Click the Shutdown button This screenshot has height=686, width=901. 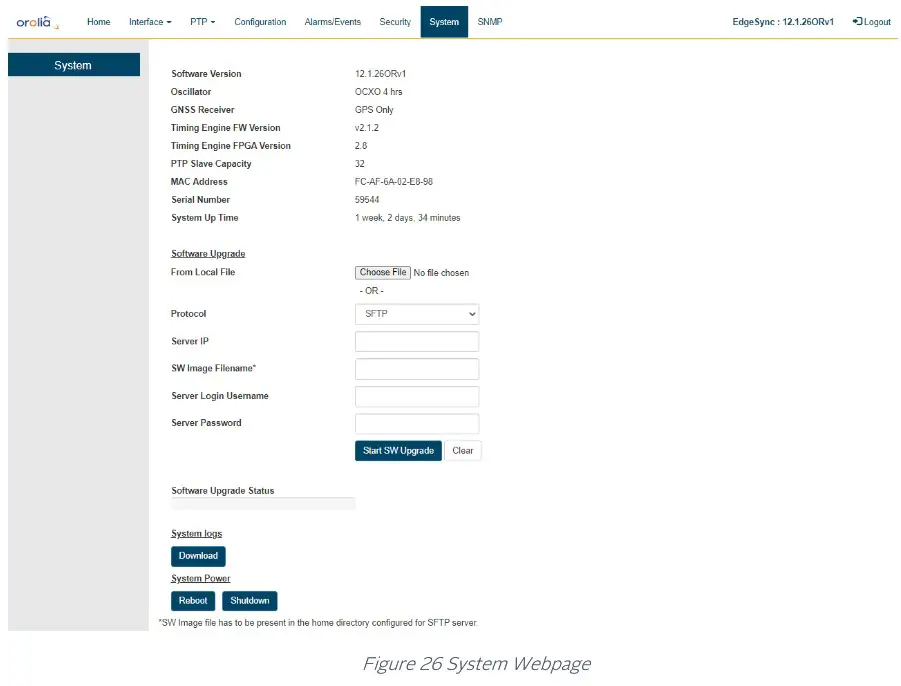point(249,600)
